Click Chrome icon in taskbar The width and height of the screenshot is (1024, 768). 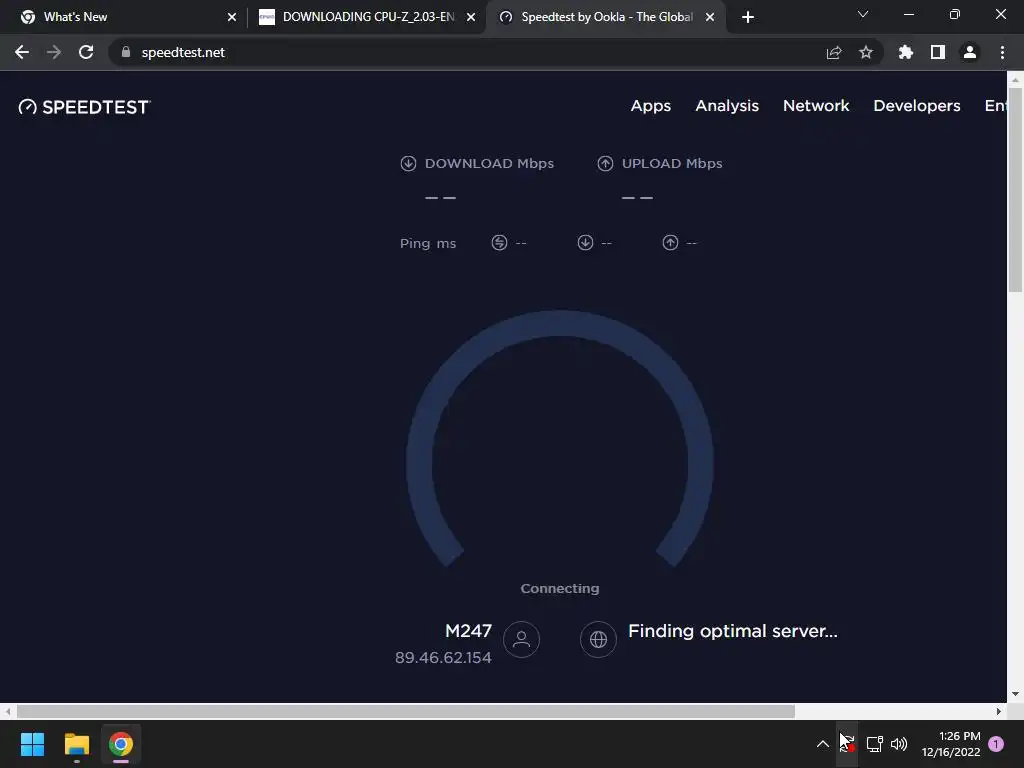tap(121, 744)
